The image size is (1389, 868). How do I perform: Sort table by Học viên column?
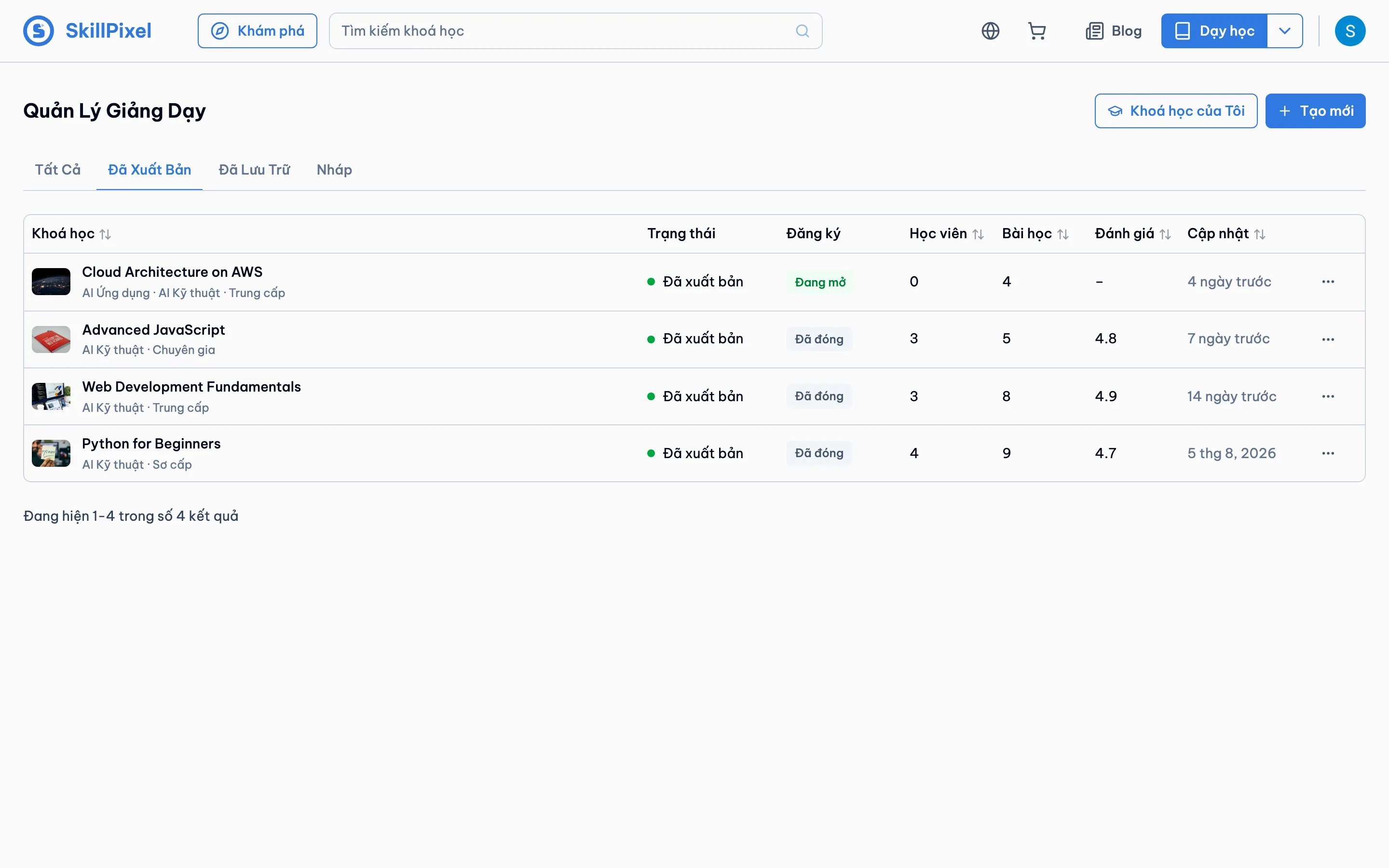[x=978, y=234]
